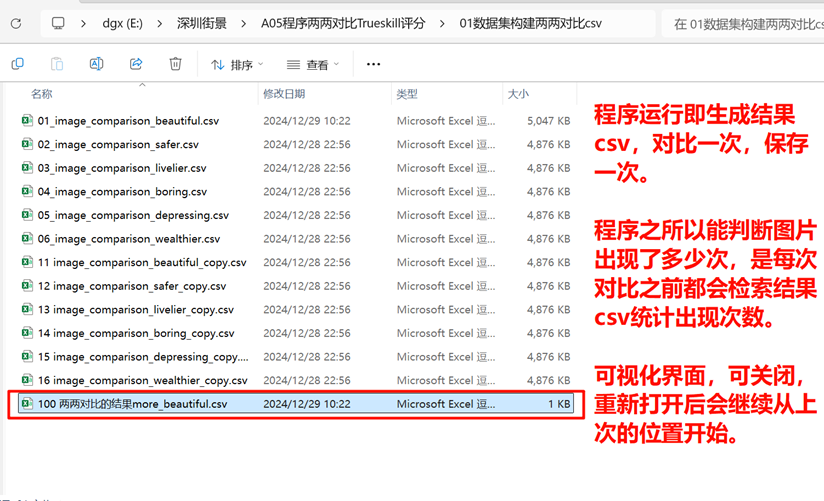
Task: Go to 深圳街景 breadcrumb folder
Action: (x=202, y=24)
